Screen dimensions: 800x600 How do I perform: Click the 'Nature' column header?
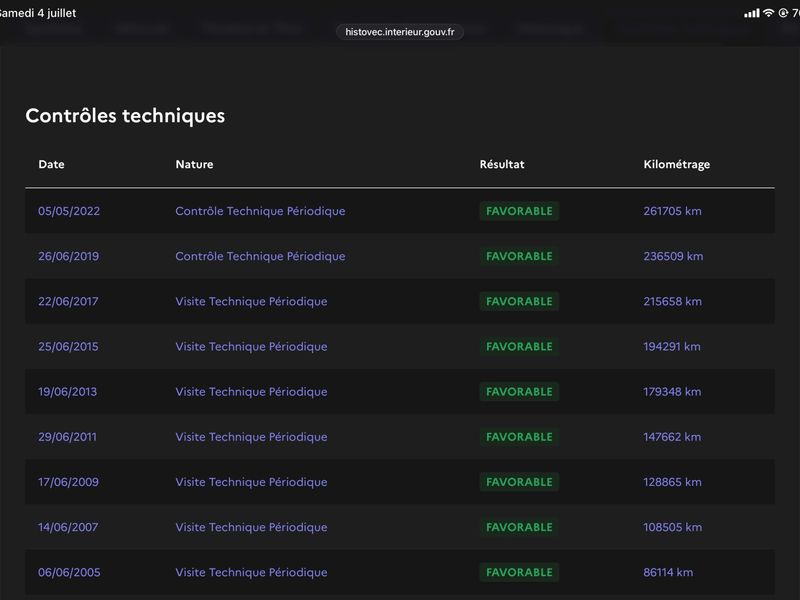coord(194,164)
